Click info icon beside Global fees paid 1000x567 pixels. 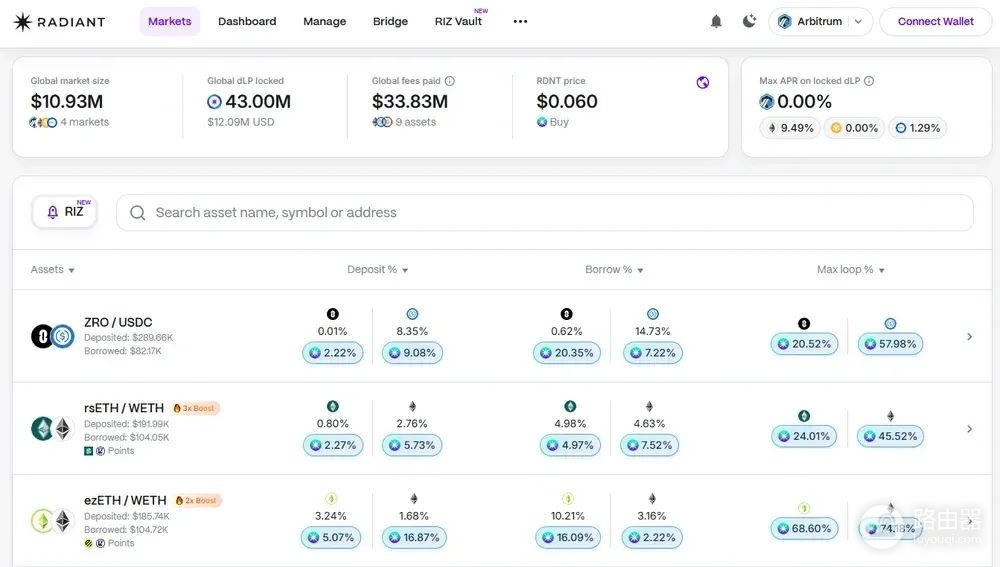click(x=450, y=81)
